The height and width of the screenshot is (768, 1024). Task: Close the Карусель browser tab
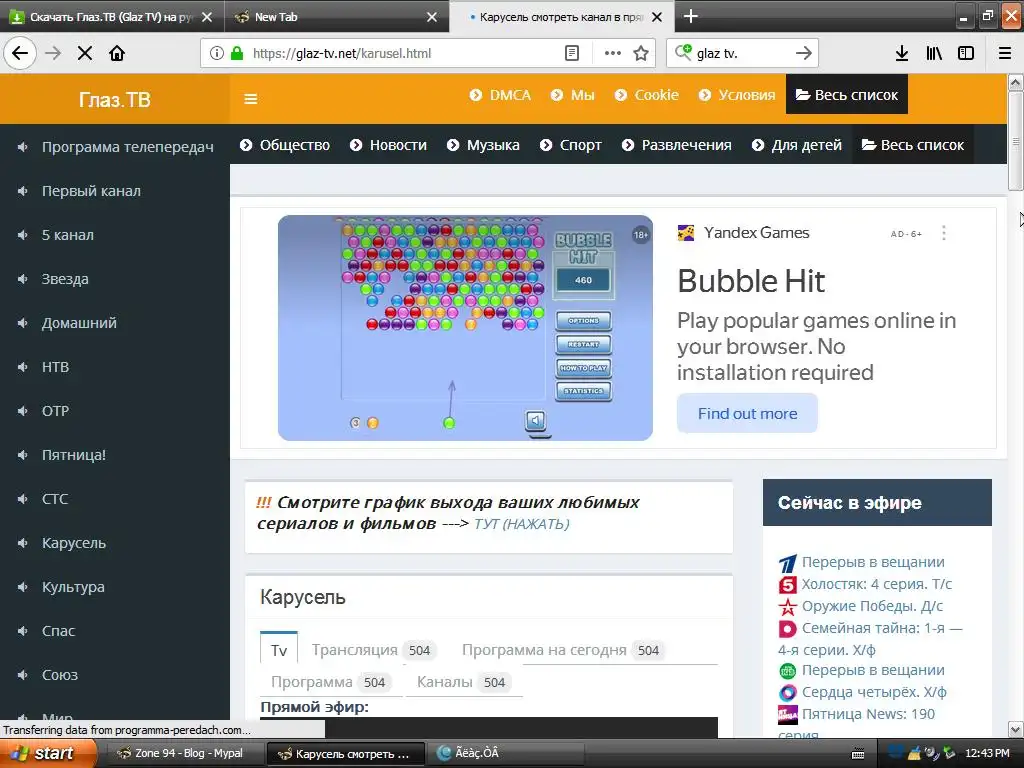[x=657, y=17]
